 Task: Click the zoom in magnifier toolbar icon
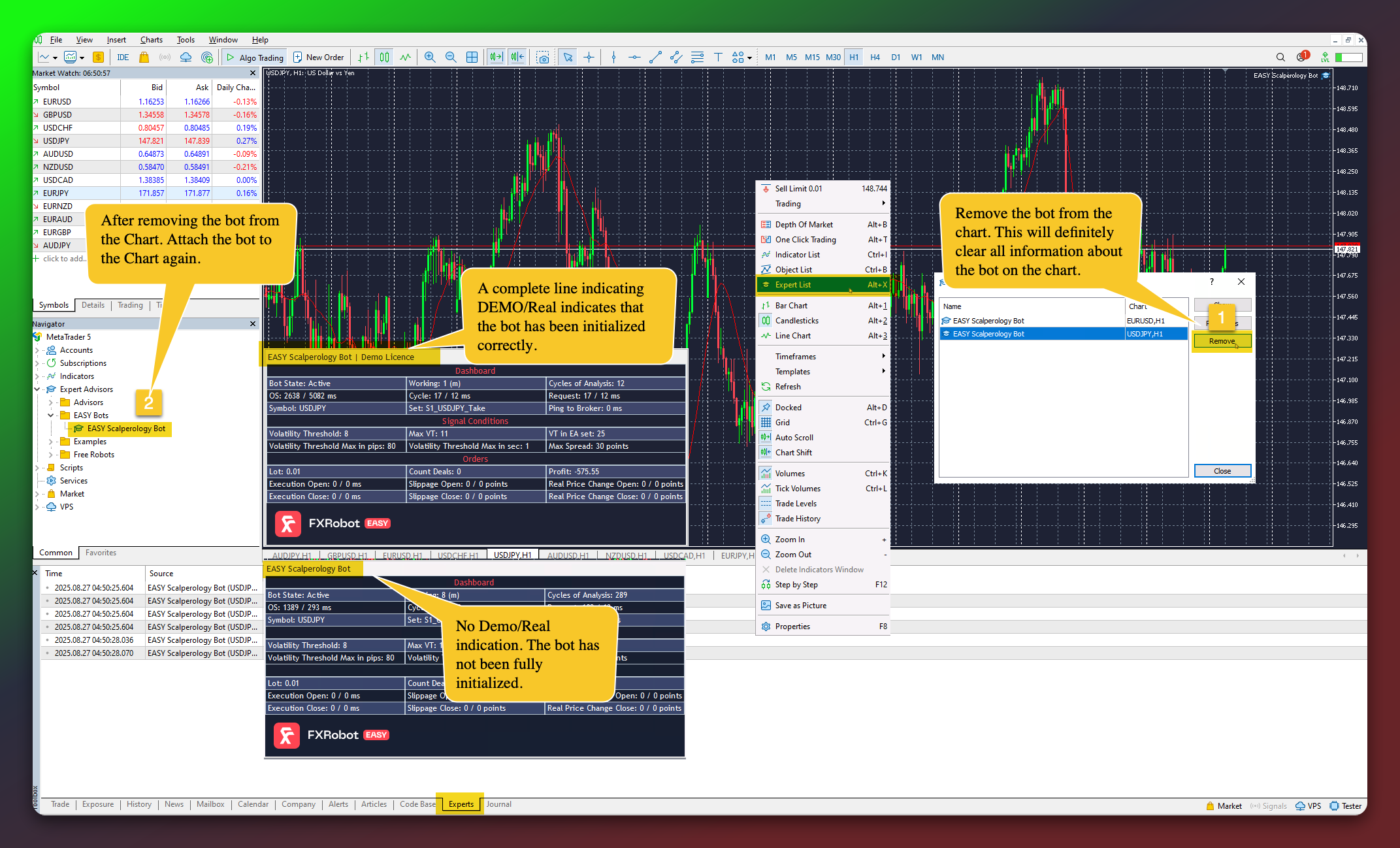click(429, 57)
